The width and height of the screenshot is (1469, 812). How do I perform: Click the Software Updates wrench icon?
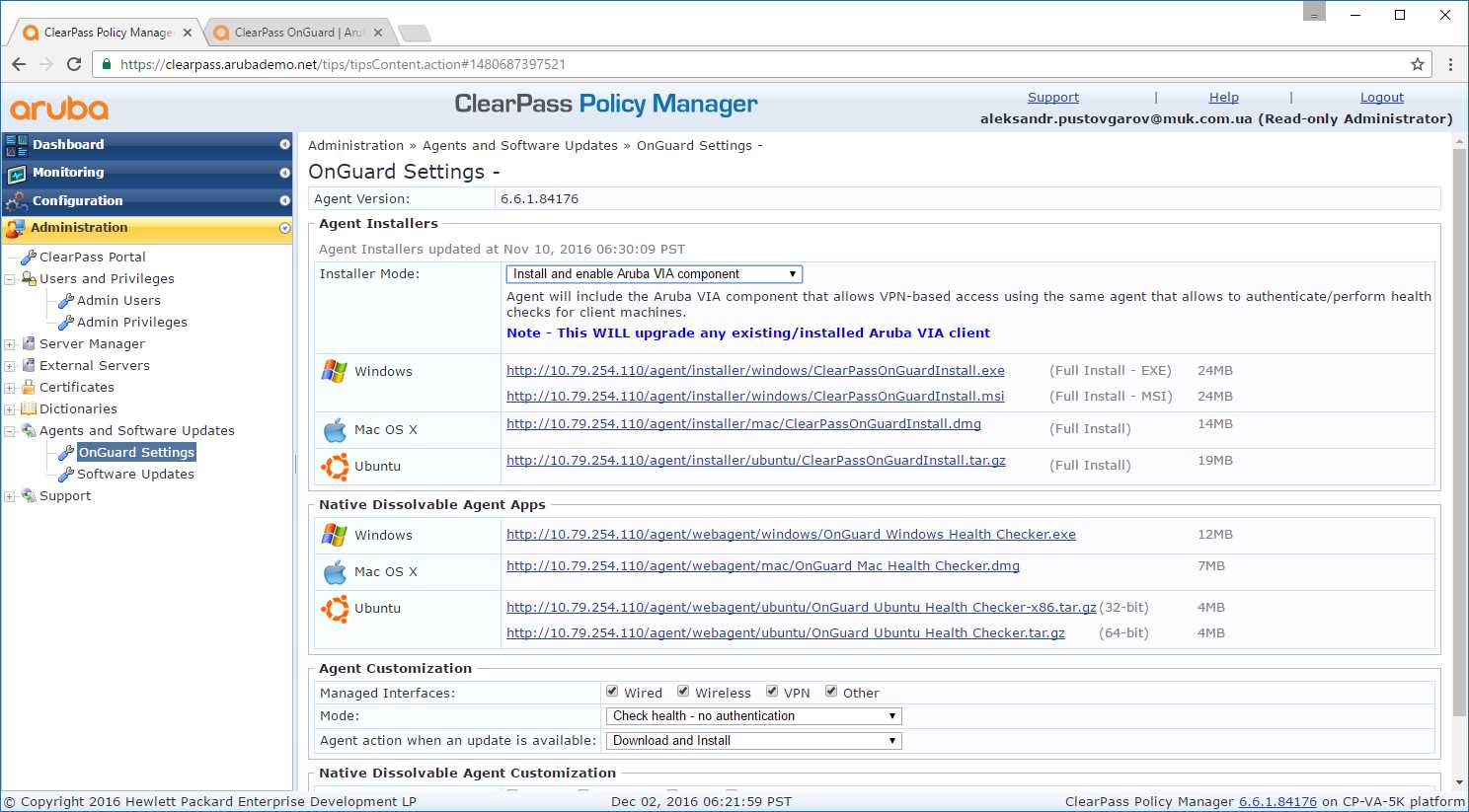coord(66,474)
